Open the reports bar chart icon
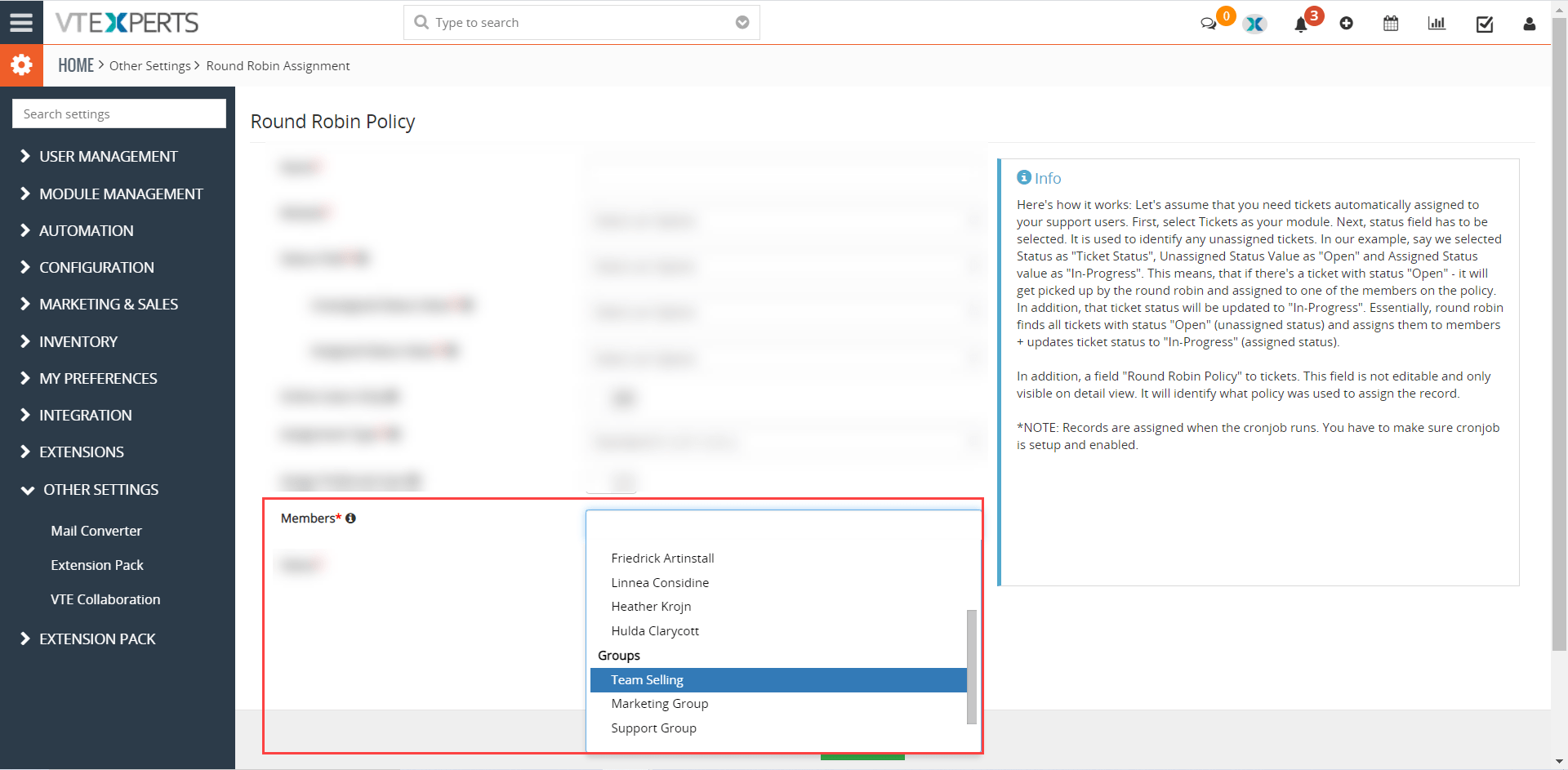 tap(1437, 24)
